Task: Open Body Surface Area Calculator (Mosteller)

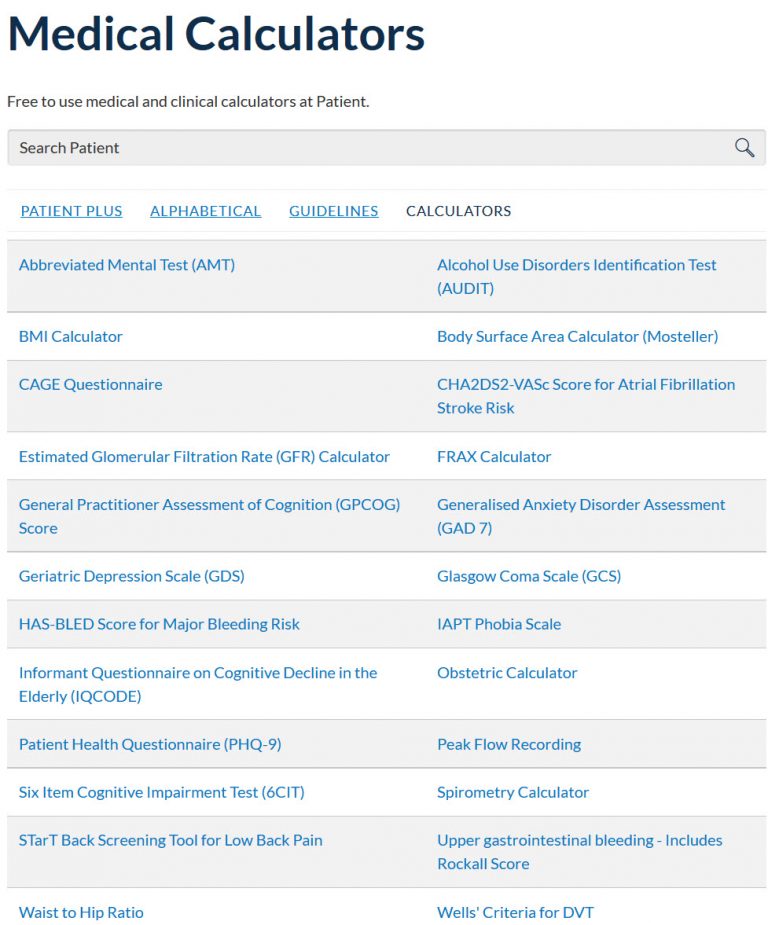Action: pos(577,336)
